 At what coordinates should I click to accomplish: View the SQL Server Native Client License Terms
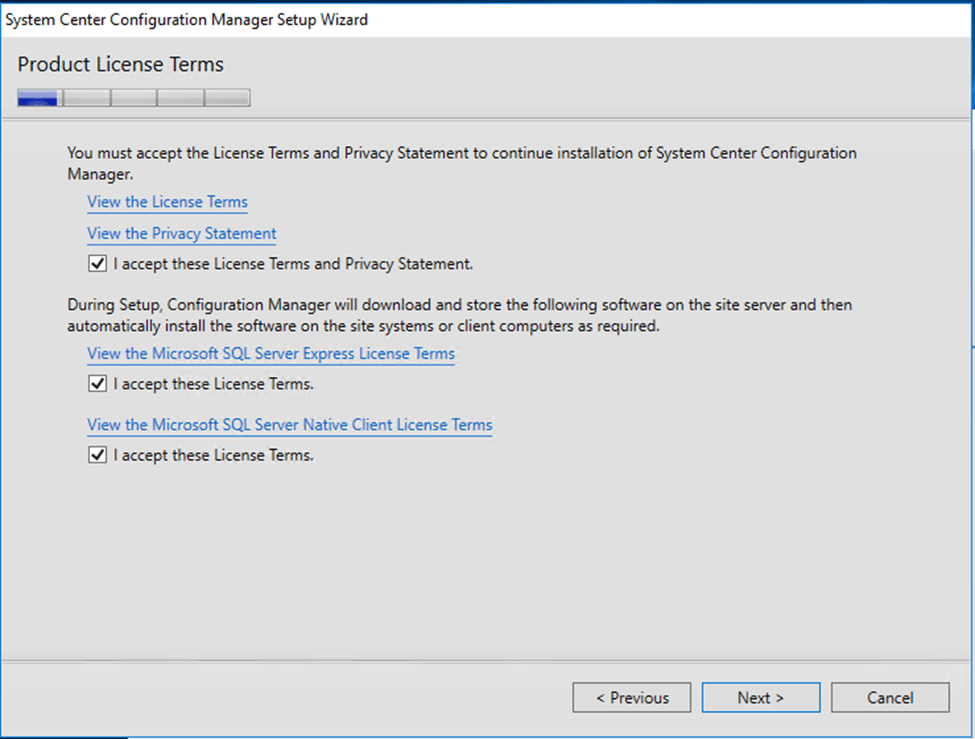coord(289,425)
